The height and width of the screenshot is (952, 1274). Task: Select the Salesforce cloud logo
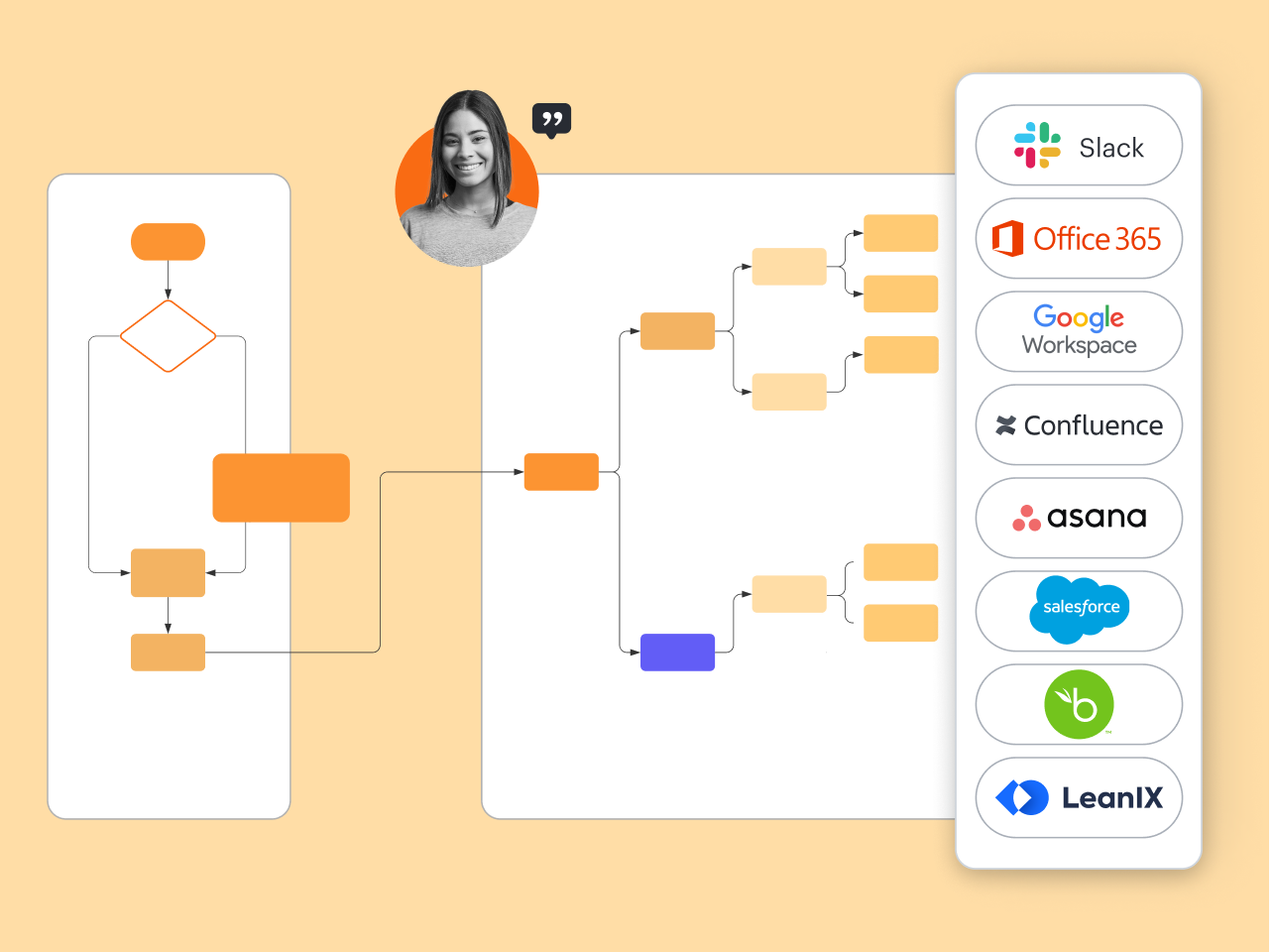1080,609
